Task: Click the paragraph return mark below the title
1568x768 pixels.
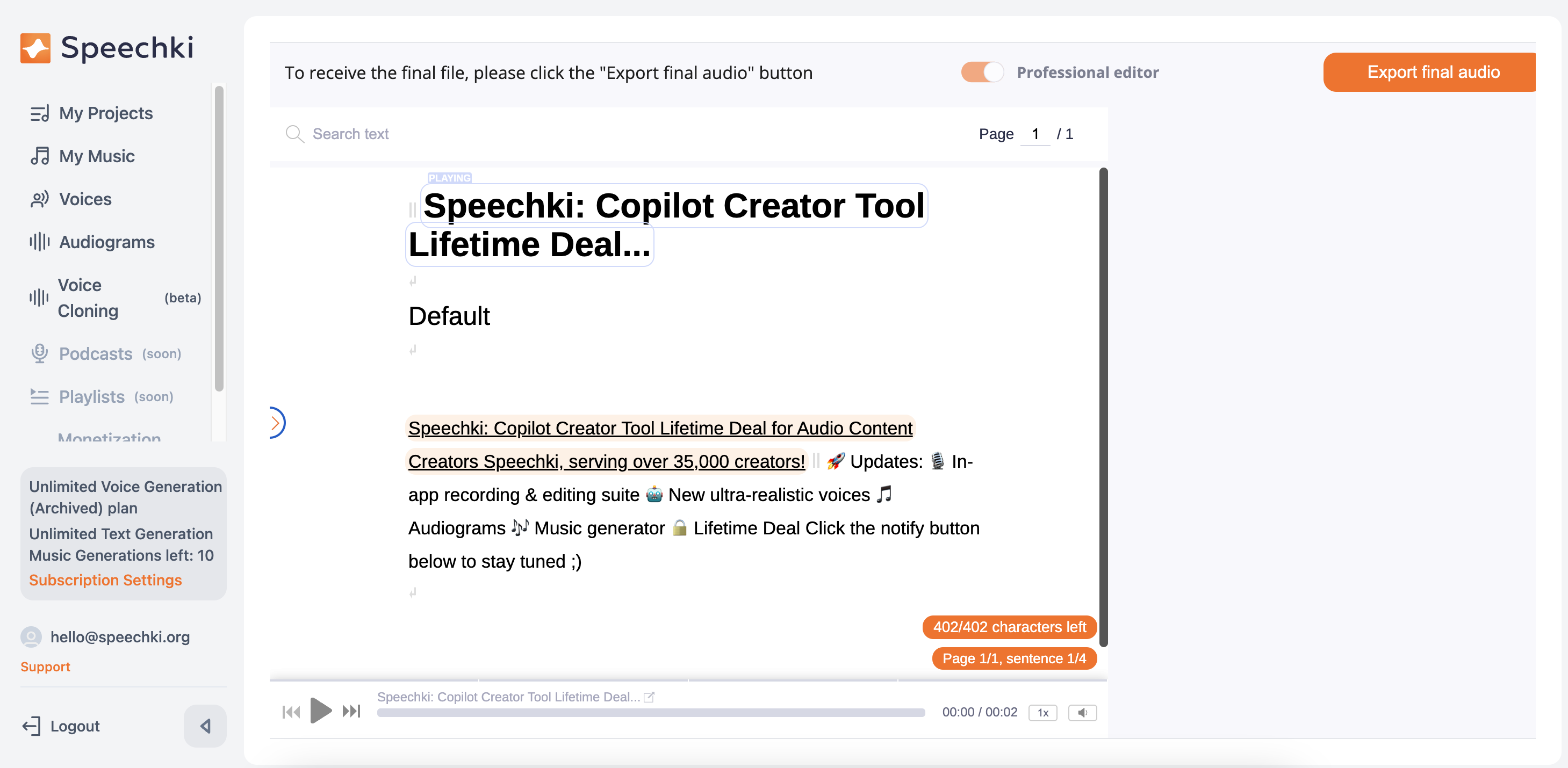Action: click(x=413, y=281)
